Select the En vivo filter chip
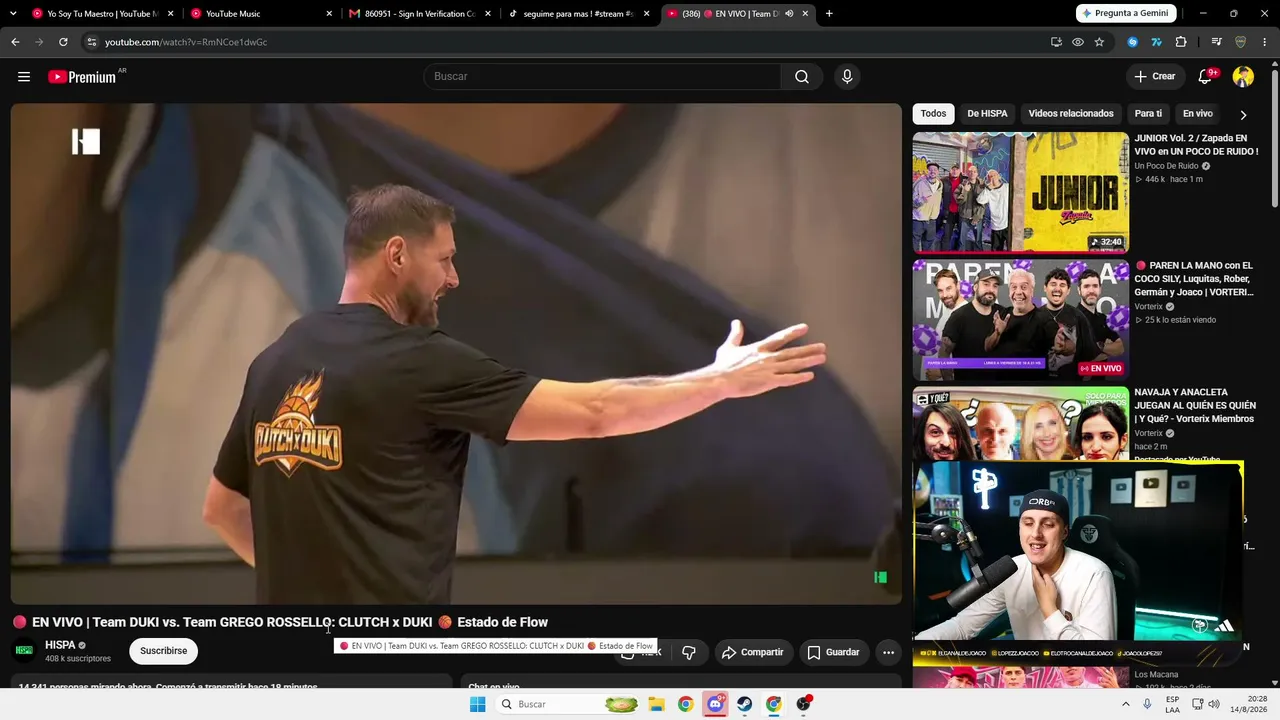 [1197, 114]
